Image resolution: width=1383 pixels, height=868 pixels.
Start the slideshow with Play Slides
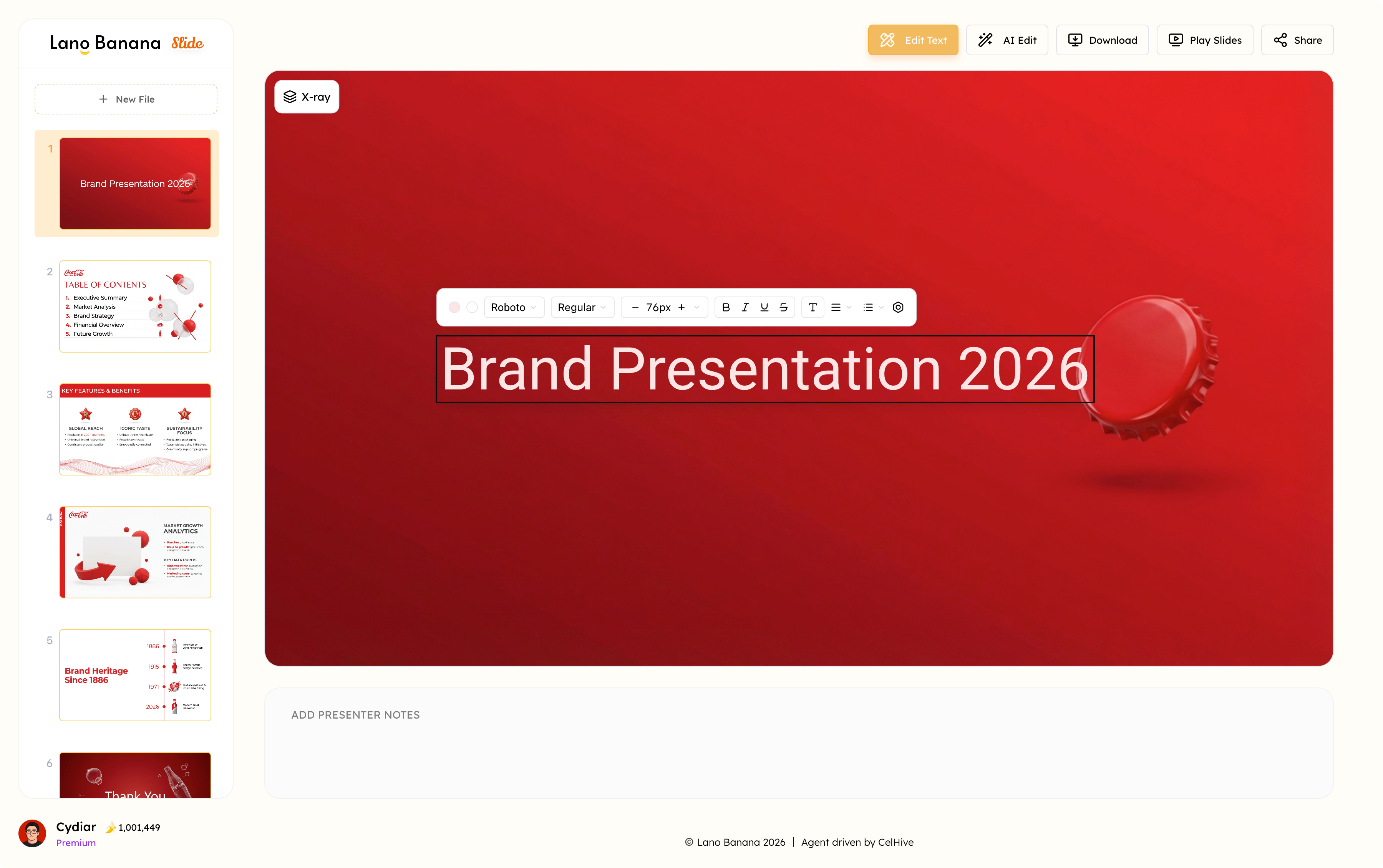click(x=1204, y=40)
